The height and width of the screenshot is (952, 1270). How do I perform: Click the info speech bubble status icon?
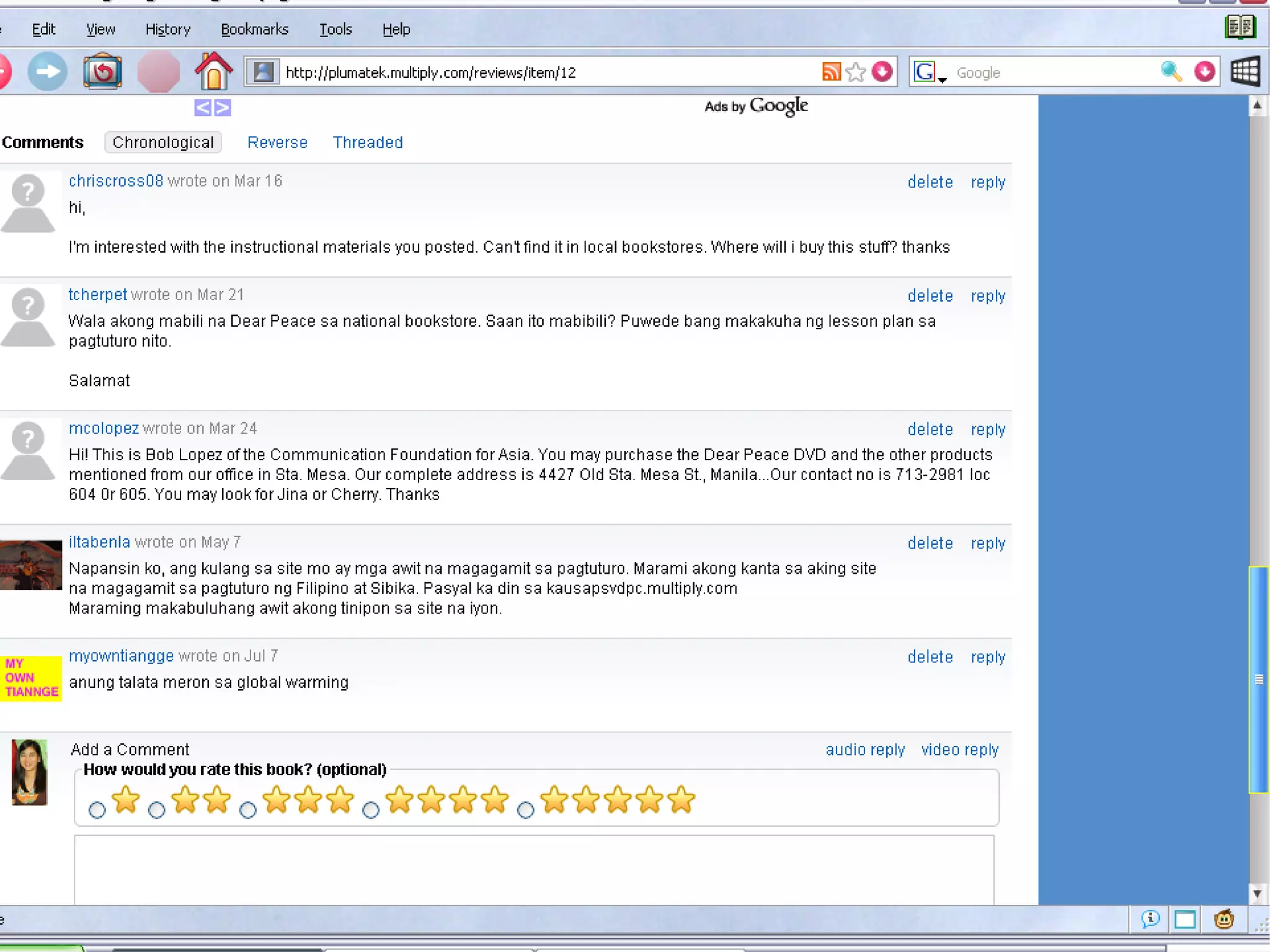point(1150,919)
